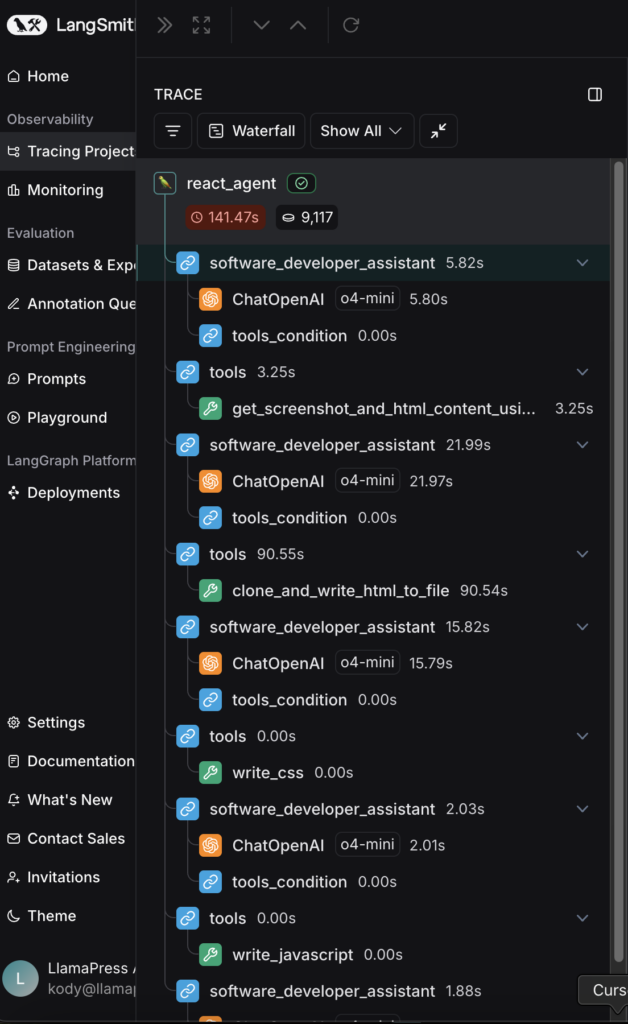
Task: Open Monitoring in the sidebar
Action: pyautogui.click(x=64, y=190)
